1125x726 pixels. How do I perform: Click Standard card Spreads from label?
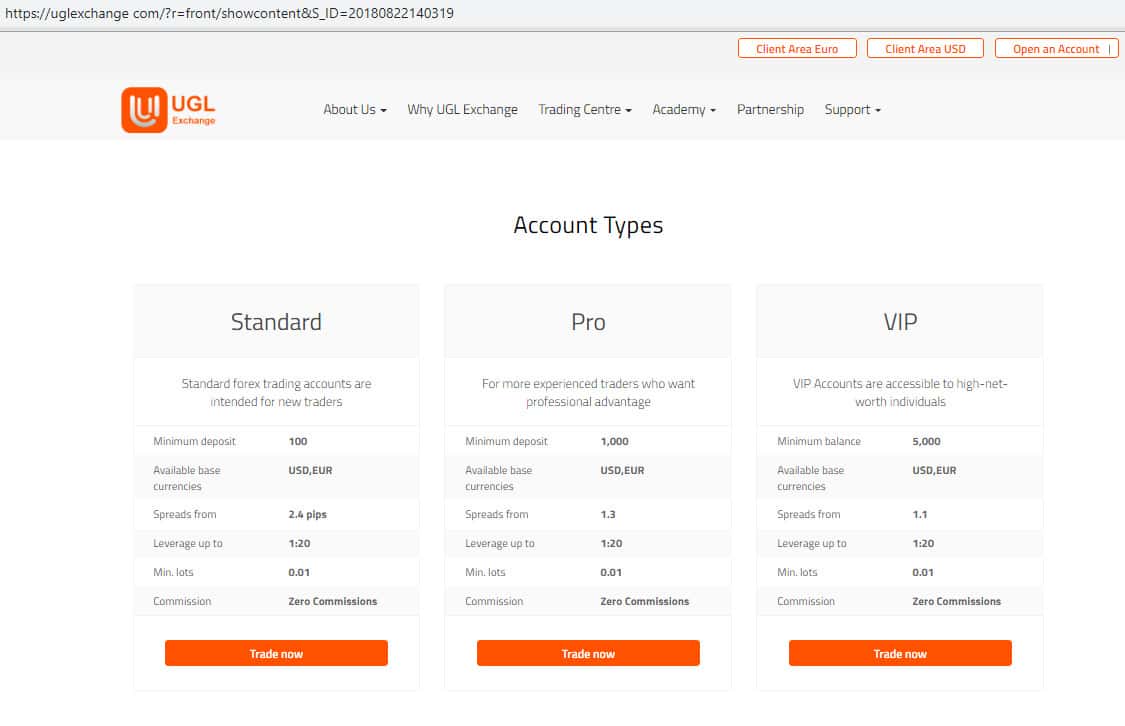coord(184,514)
